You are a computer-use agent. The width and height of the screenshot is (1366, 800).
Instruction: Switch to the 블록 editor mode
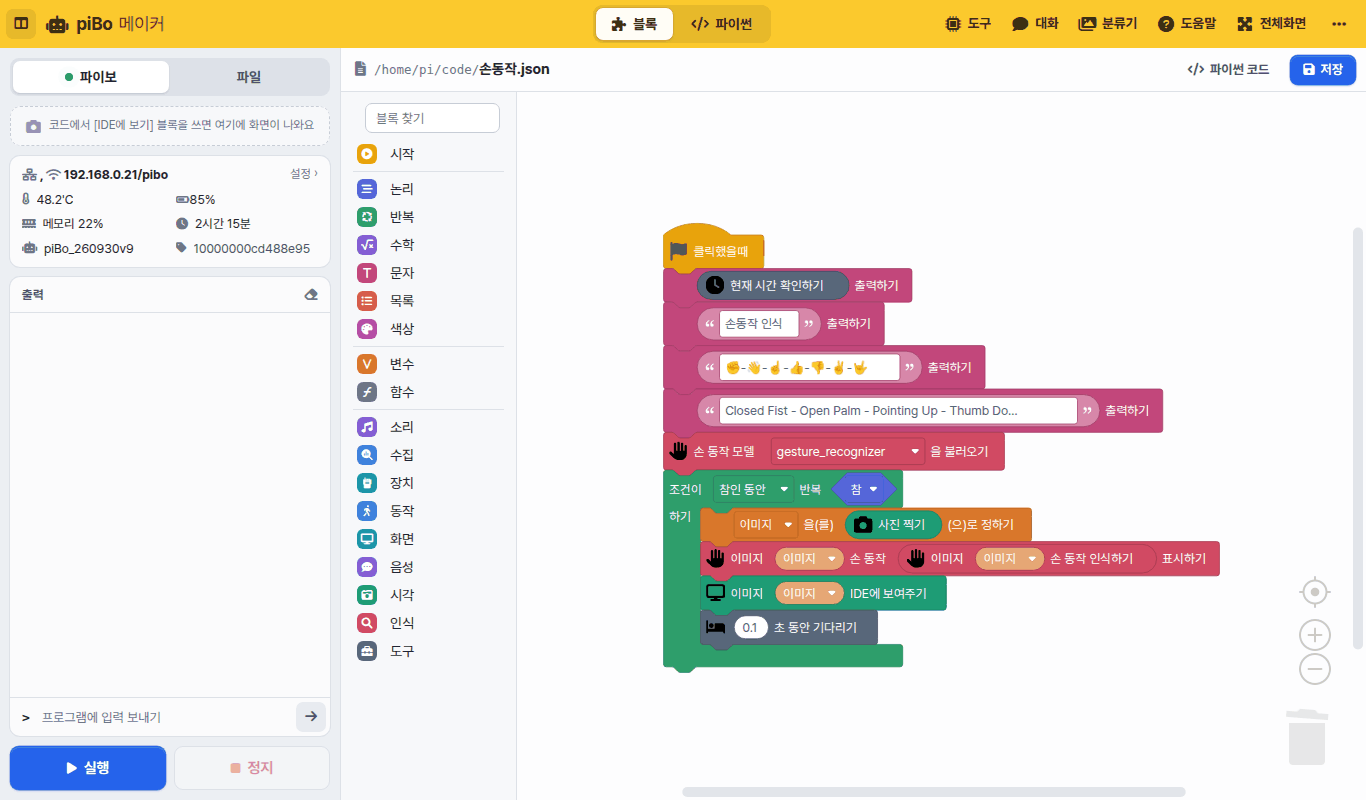point(634,24)
